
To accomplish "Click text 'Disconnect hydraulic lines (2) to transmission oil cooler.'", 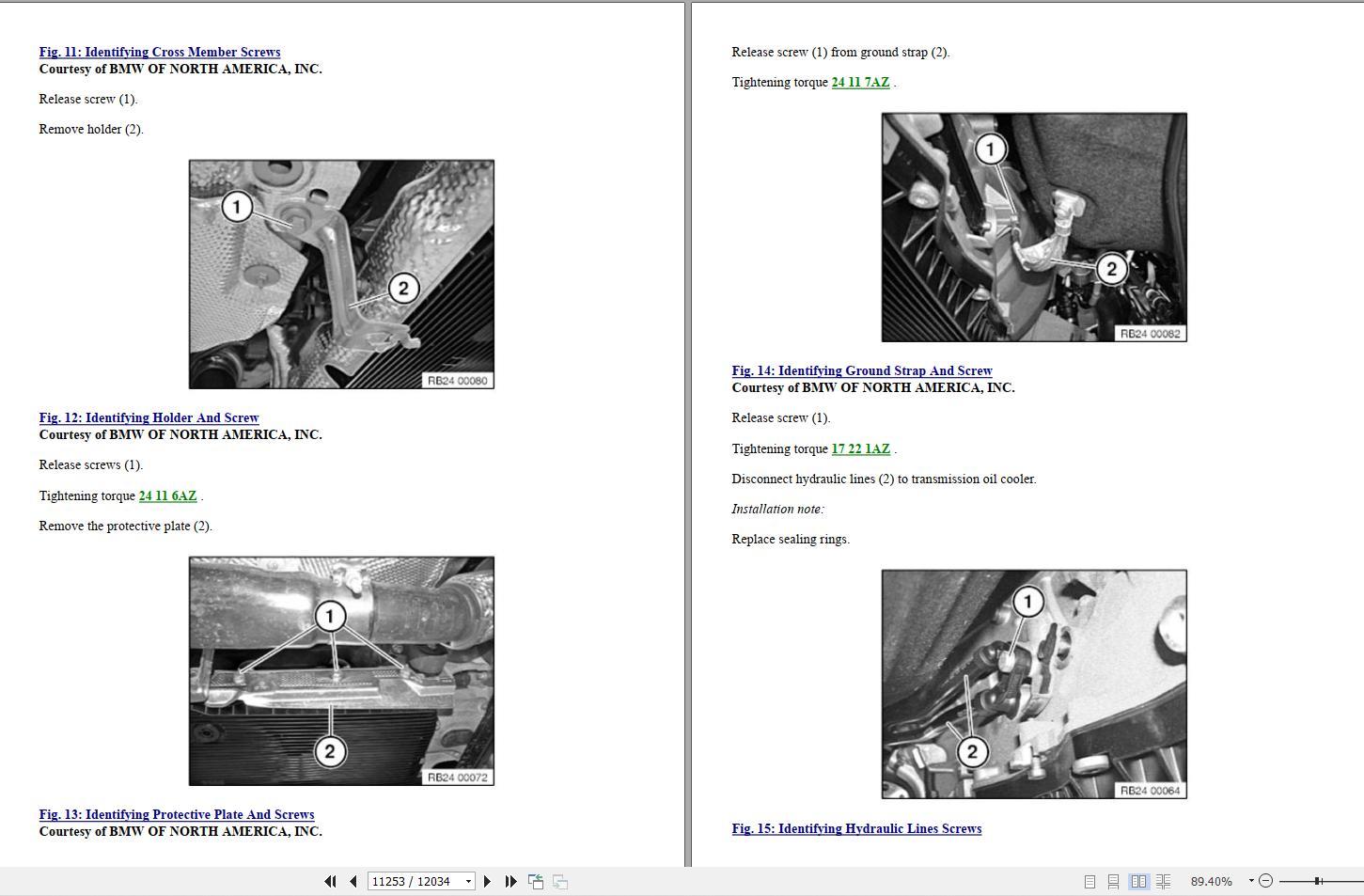I will (884, 479).
